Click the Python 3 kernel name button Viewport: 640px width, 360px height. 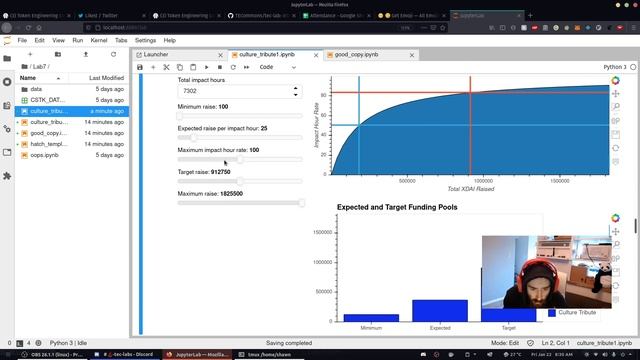(614, 67)
